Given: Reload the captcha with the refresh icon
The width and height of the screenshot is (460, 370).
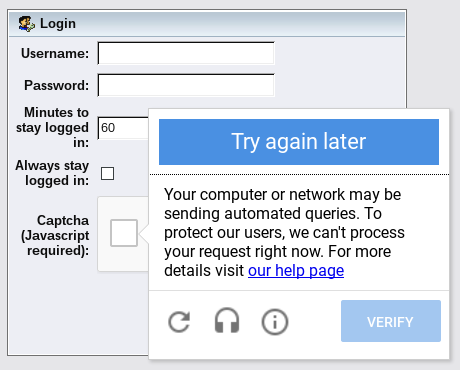Looking at the screenshot, I should (x=179, y=322).
